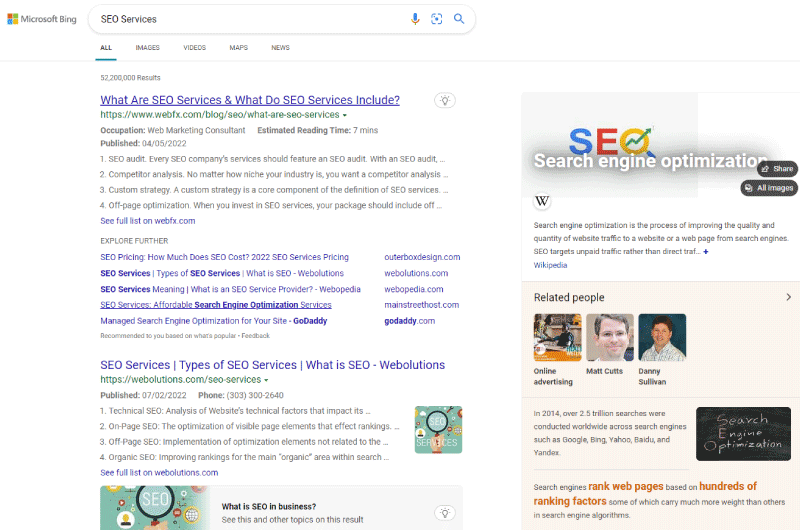This screenshot has width=800, height=530.
Task: Select Matt Cutts related person photo
Action: [x=610, y=337]
